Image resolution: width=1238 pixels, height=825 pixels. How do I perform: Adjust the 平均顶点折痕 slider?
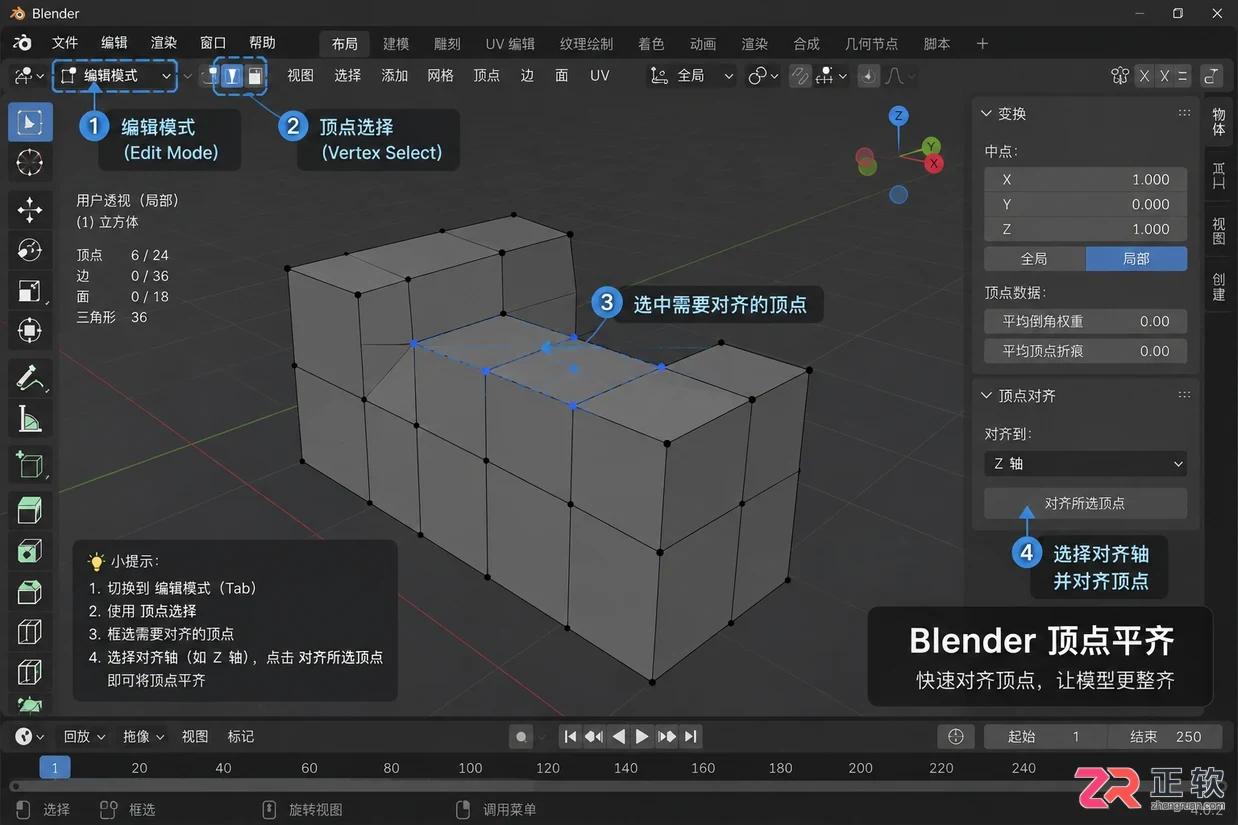[1086, 351]
